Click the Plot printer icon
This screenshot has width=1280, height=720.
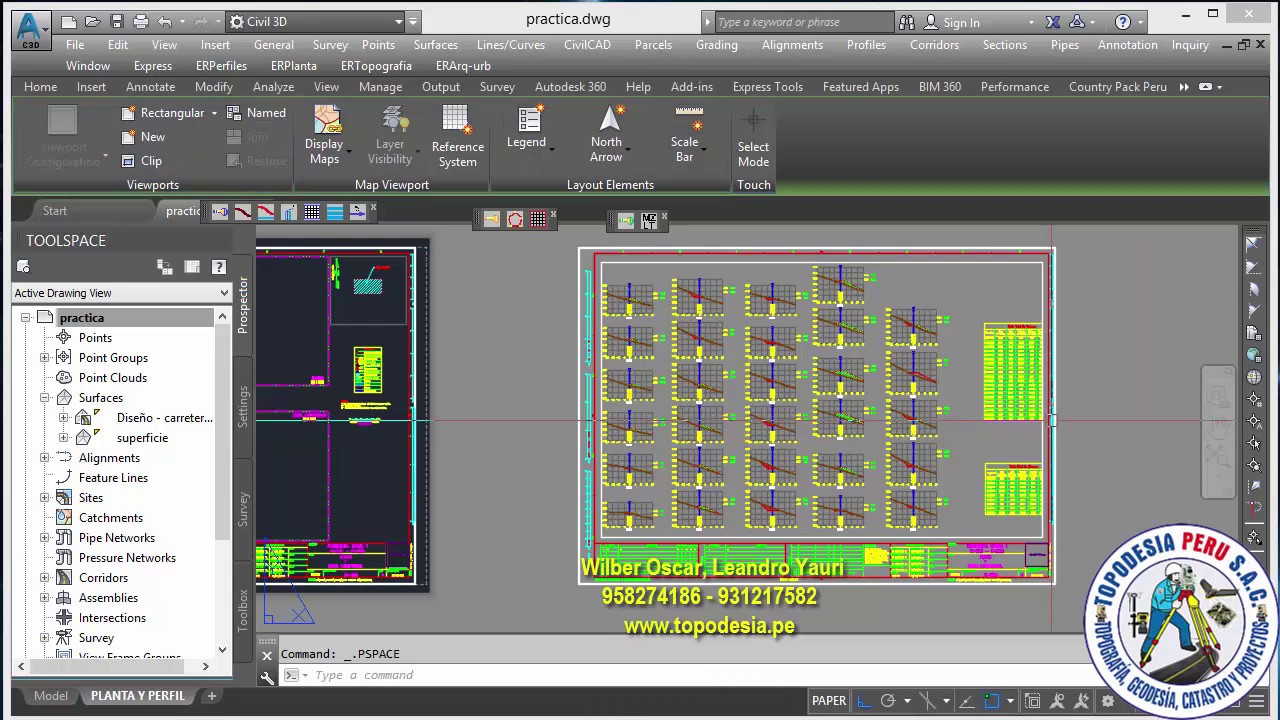[140, 21]
